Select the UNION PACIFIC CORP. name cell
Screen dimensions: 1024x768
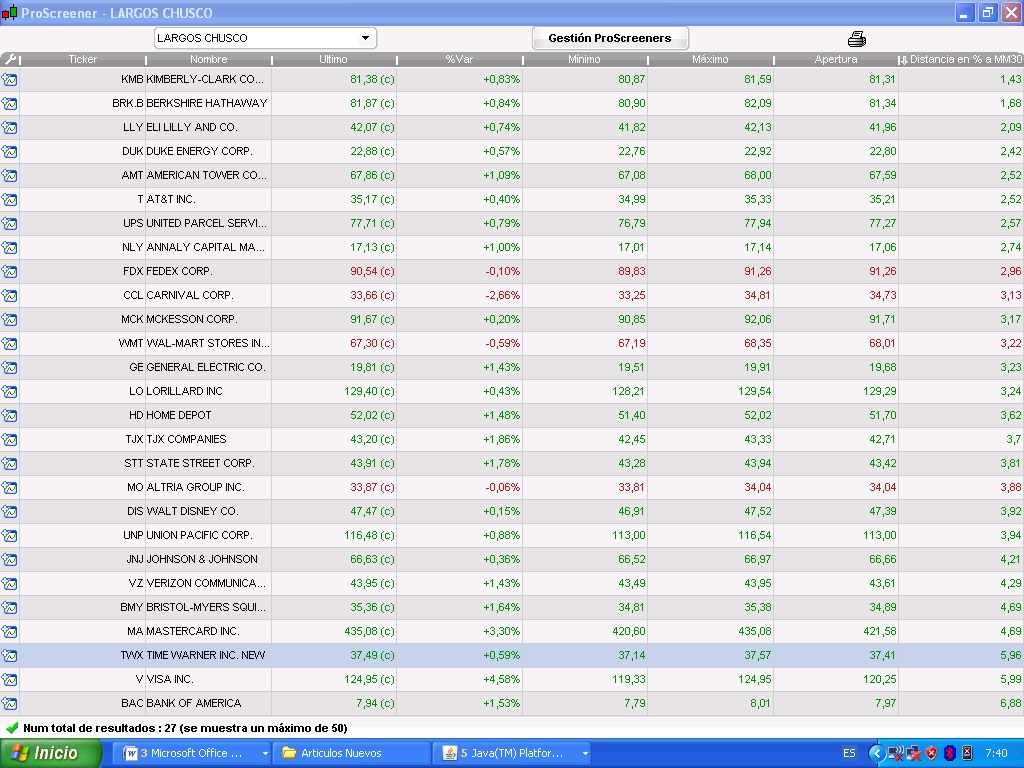[208, 536]
